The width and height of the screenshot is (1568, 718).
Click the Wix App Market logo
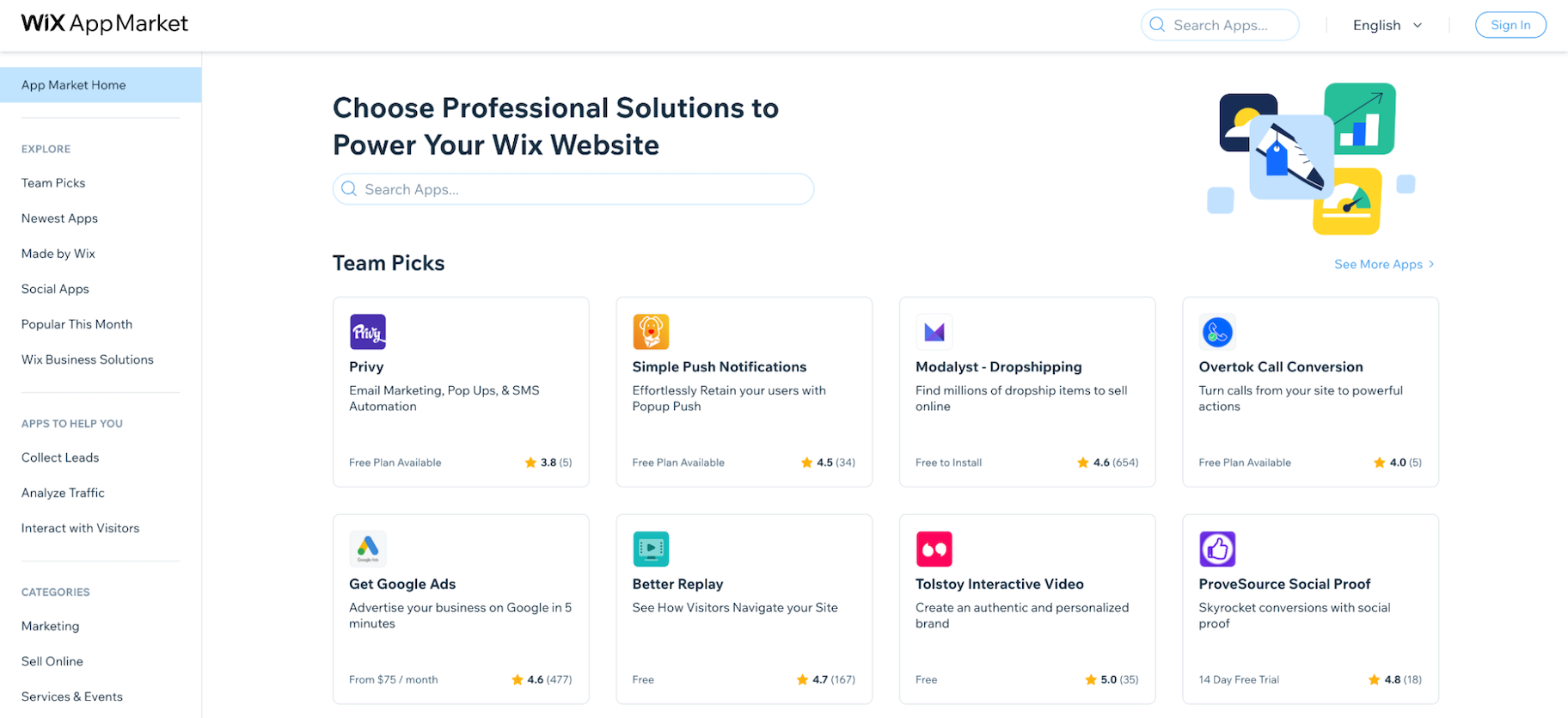click(103, 24)
